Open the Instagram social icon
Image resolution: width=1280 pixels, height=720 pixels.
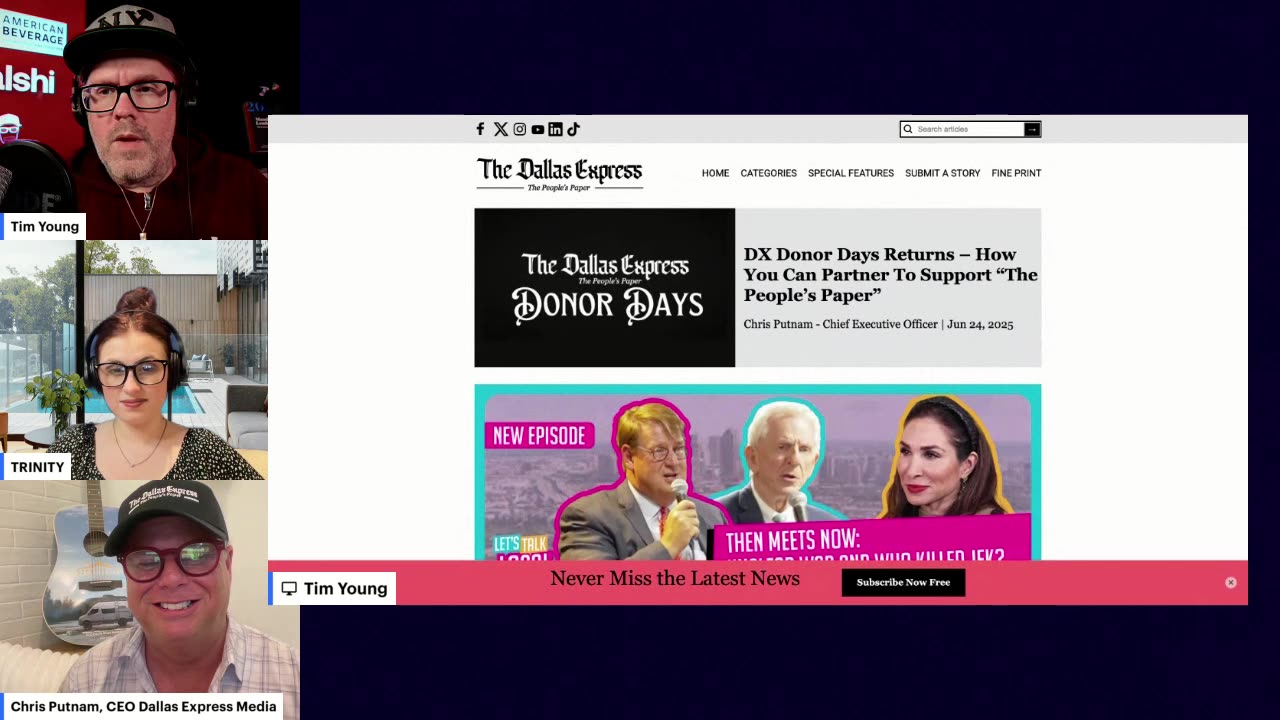tap(519, 129)
